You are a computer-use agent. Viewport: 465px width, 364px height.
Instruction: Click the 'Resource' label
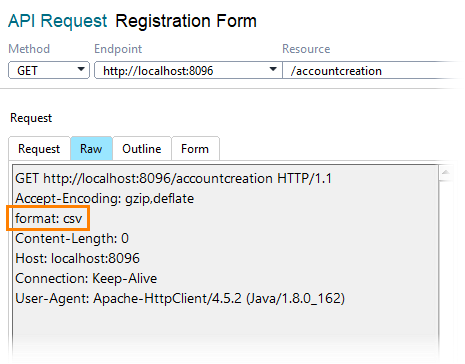(306, 49)
